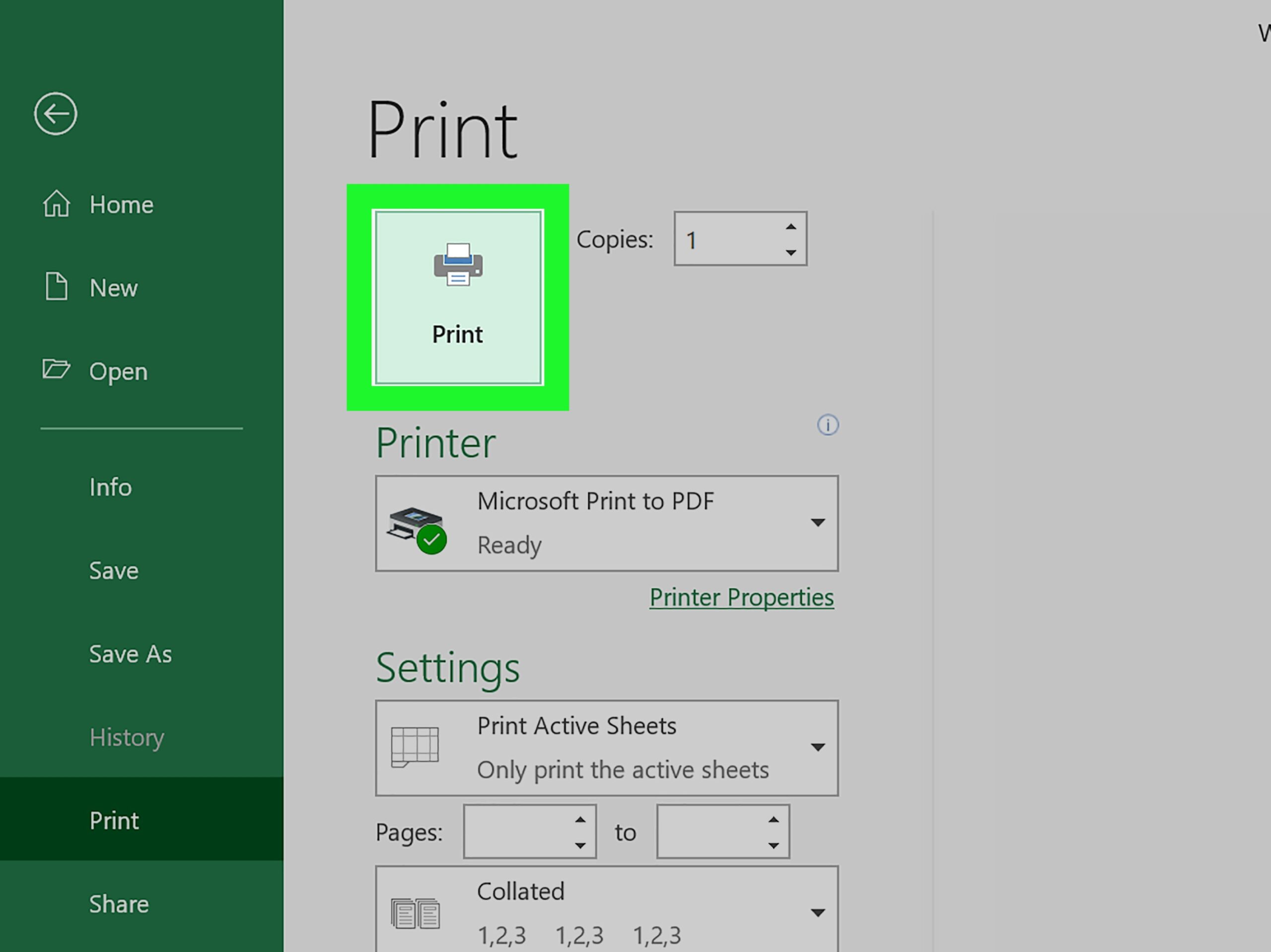The width and height of the screenshot is (1271, 952).
Task: Click the New document icon
Action: point(56,288)
